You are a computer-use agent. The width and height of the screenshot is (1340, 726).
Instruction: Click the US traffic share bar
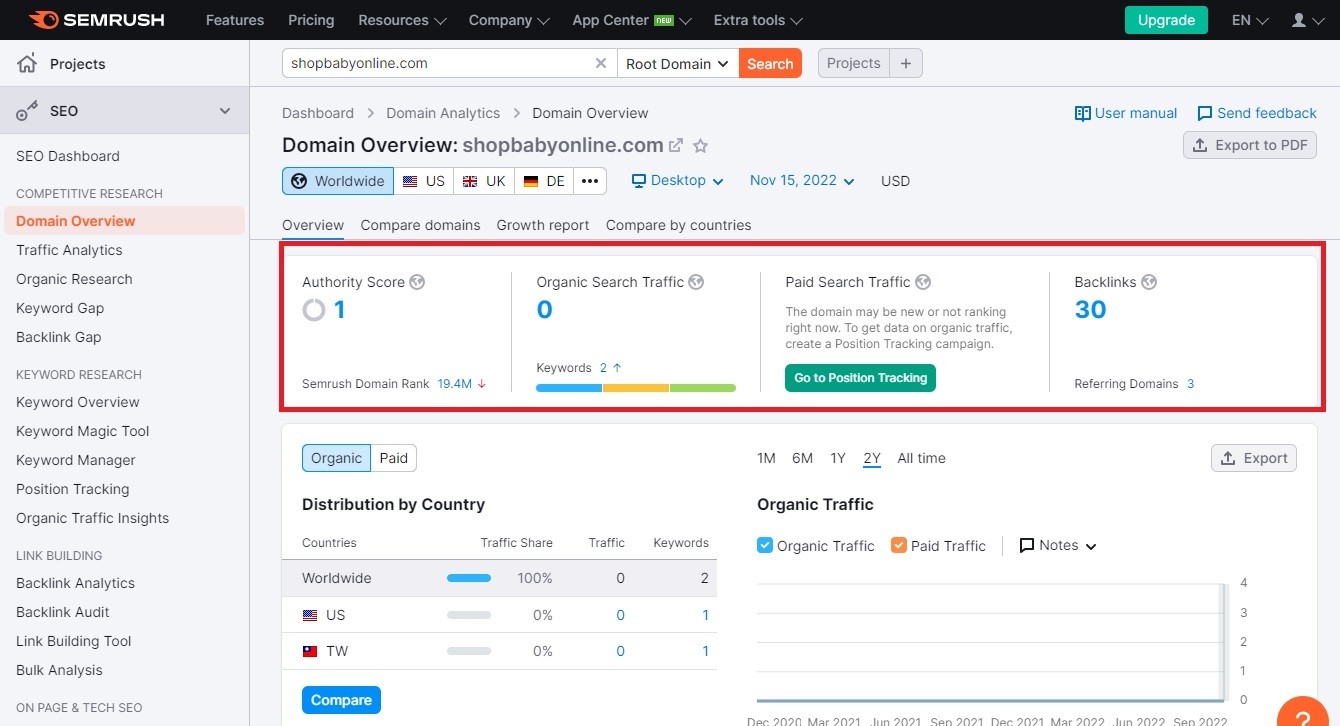coord(469,615)
